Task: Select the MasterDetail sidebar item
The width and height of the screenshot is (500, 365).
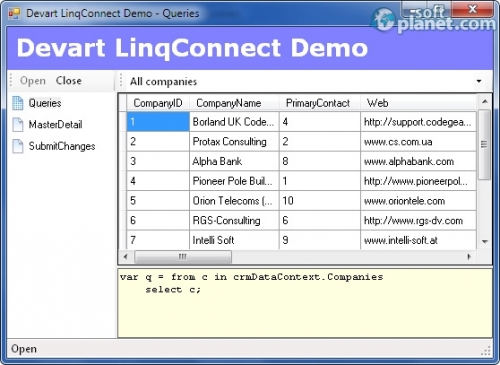Action: click(55, 125)
